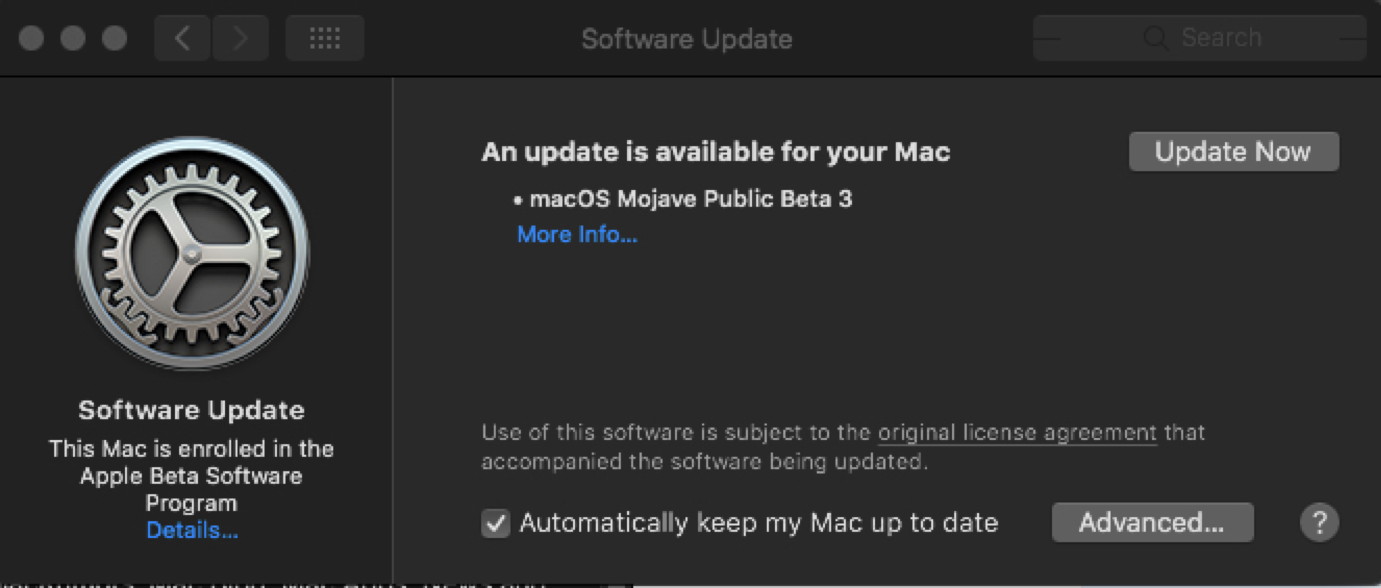Click the Software Update window title
The height and width of the screenshot is (588, 1381).
tap(687, 39)
